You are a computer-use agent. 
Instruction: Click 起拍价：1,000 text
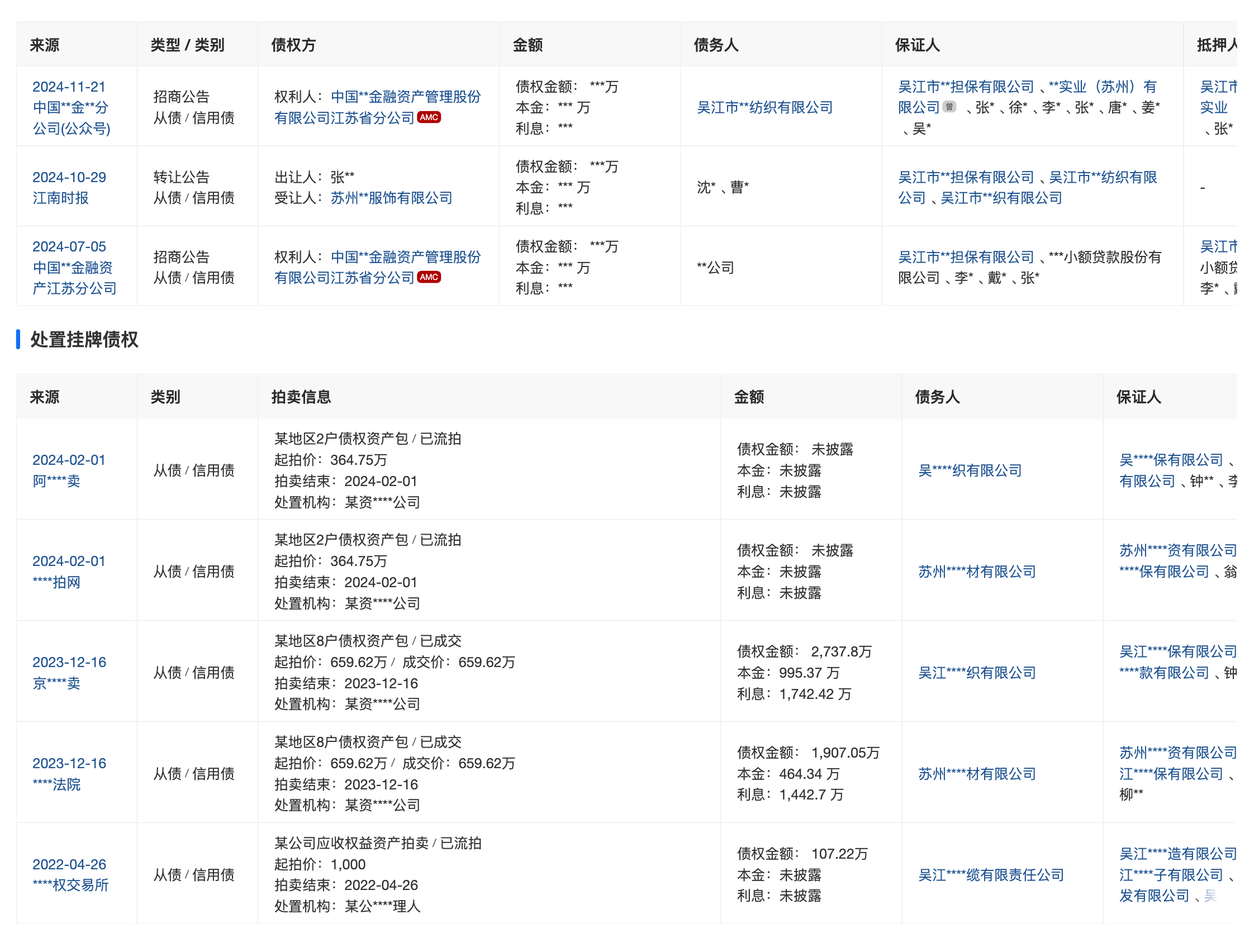click(320, 864)
